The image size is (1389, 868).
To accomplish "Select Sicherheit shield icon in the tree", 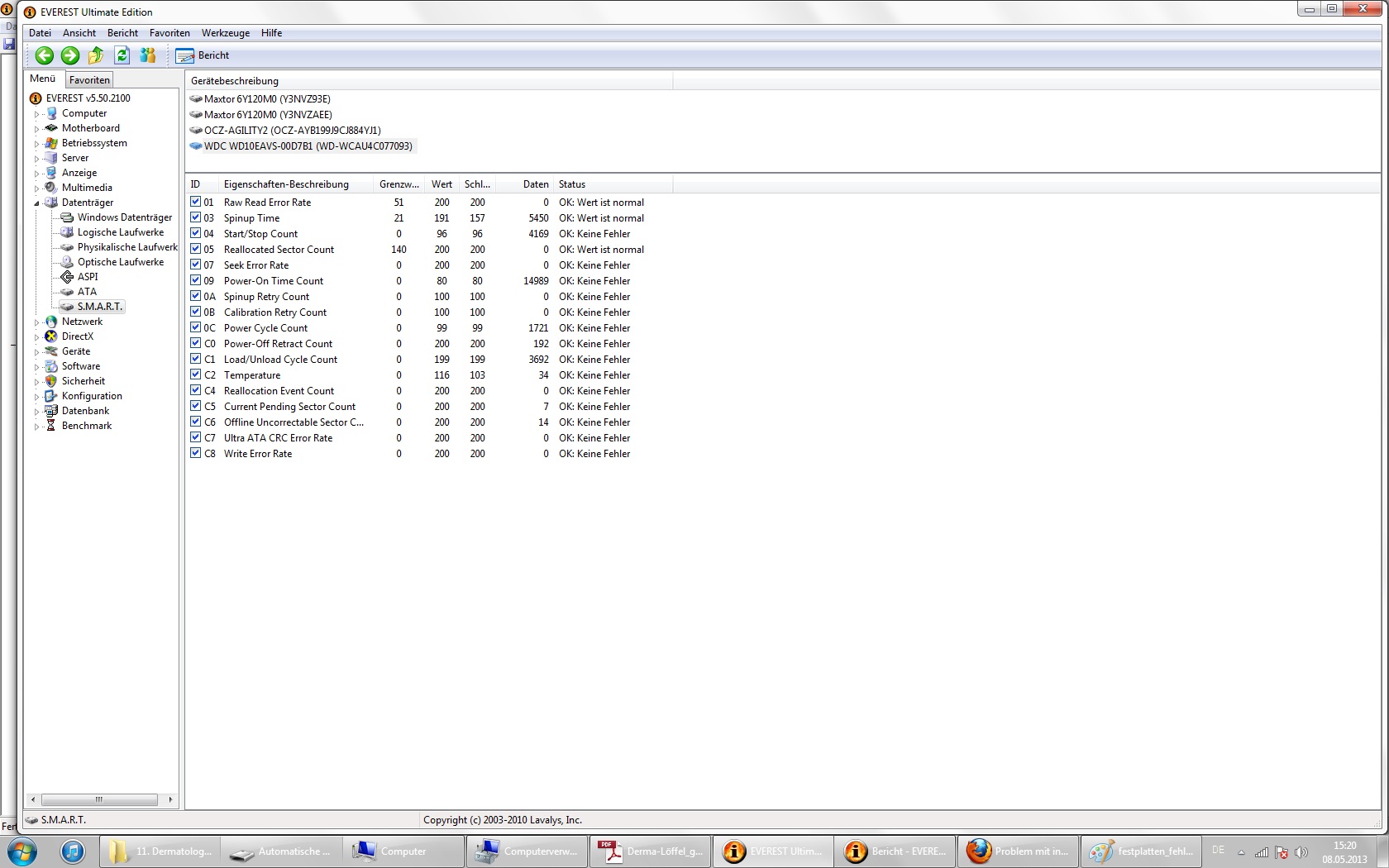I will (52, 381).
